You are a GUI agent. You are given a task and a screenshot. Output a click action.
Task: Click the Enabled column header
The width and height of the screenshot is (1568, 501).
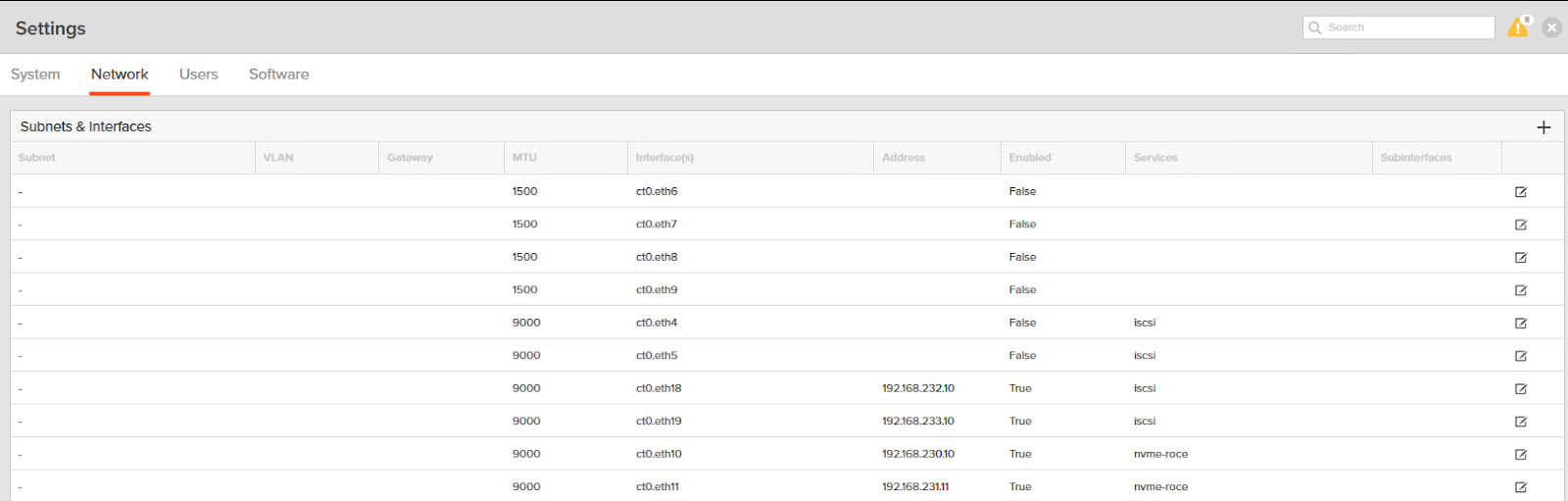coord(1030,158)
